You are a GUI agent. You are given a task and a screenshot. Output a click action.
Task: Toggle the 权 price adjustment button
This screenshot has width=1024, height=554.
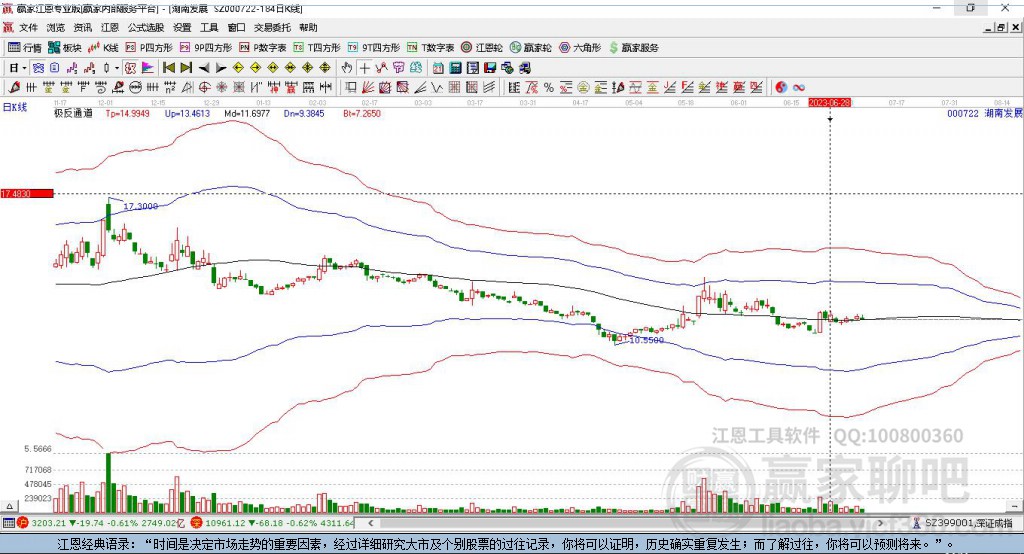click(130, 68)
